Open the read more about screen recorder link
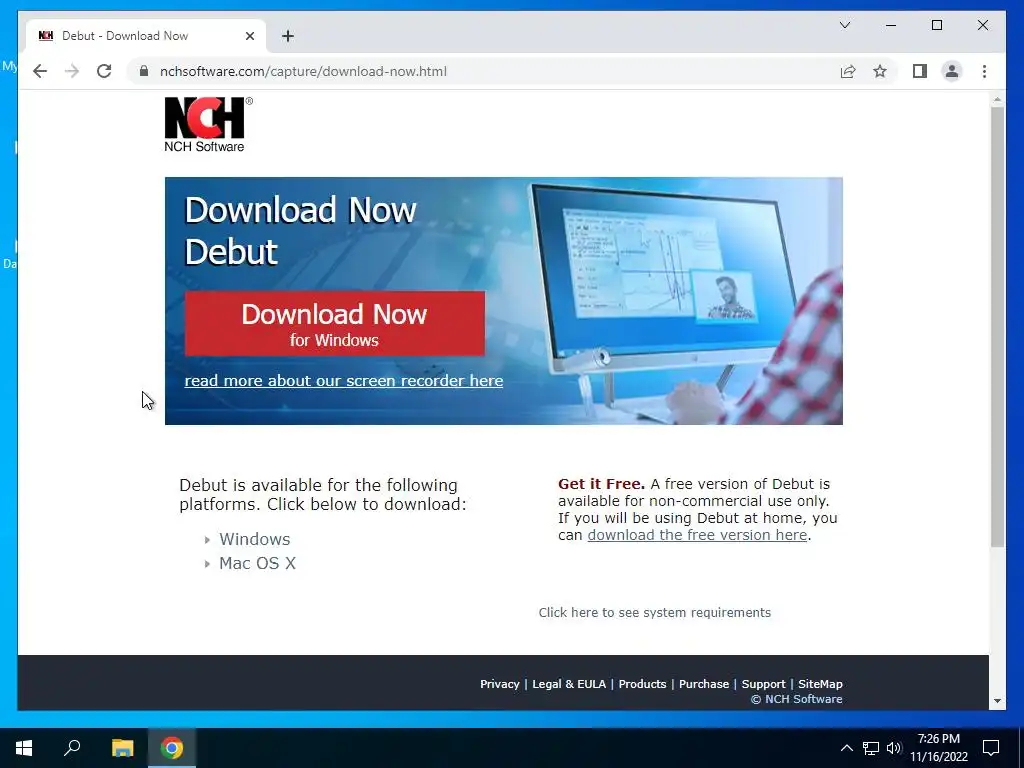Viewport: 1024px width, 768px height. 344,381
